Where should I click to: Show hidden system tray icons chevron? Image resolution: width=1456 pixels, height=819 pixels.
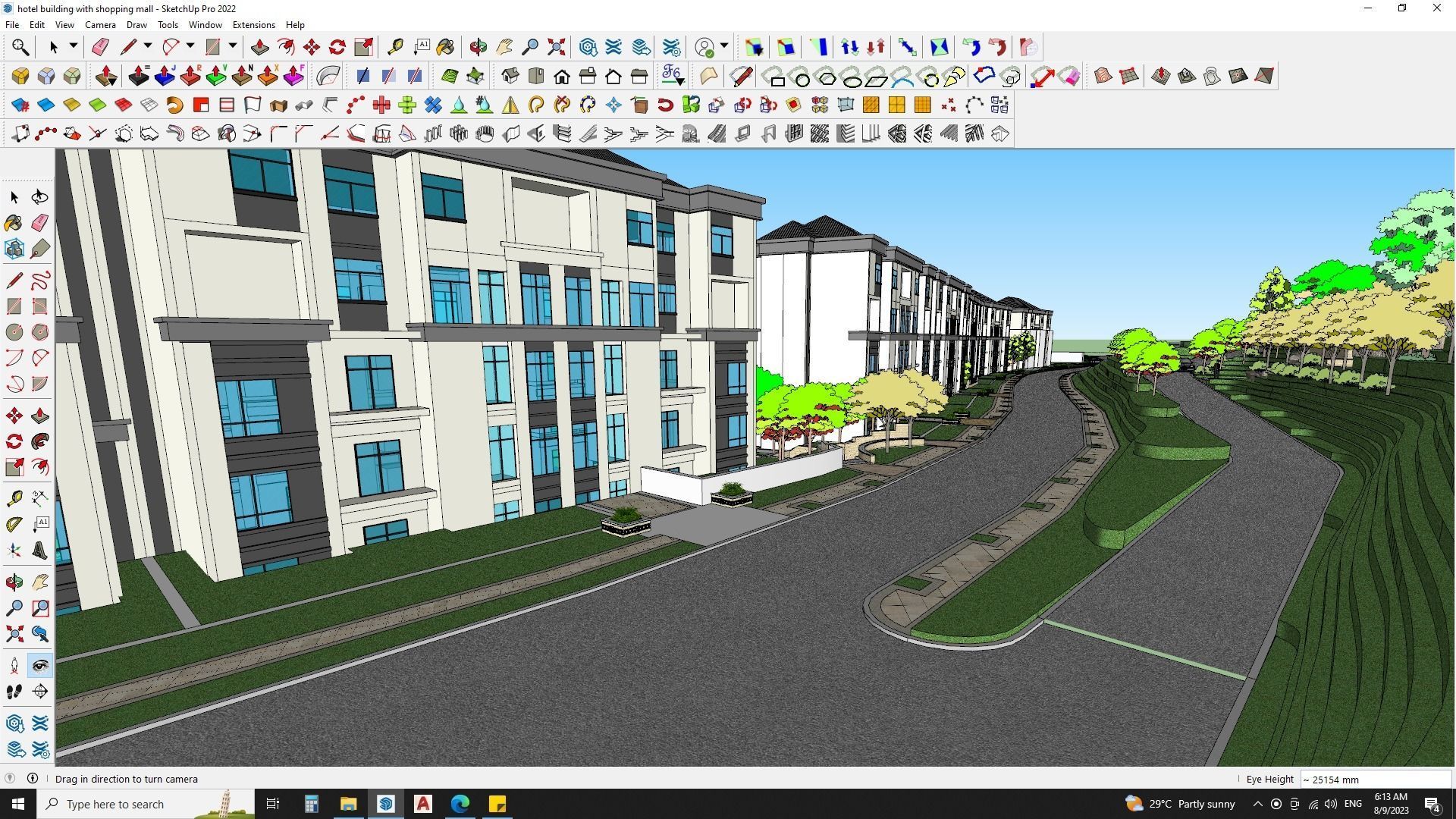(1257, 804)
